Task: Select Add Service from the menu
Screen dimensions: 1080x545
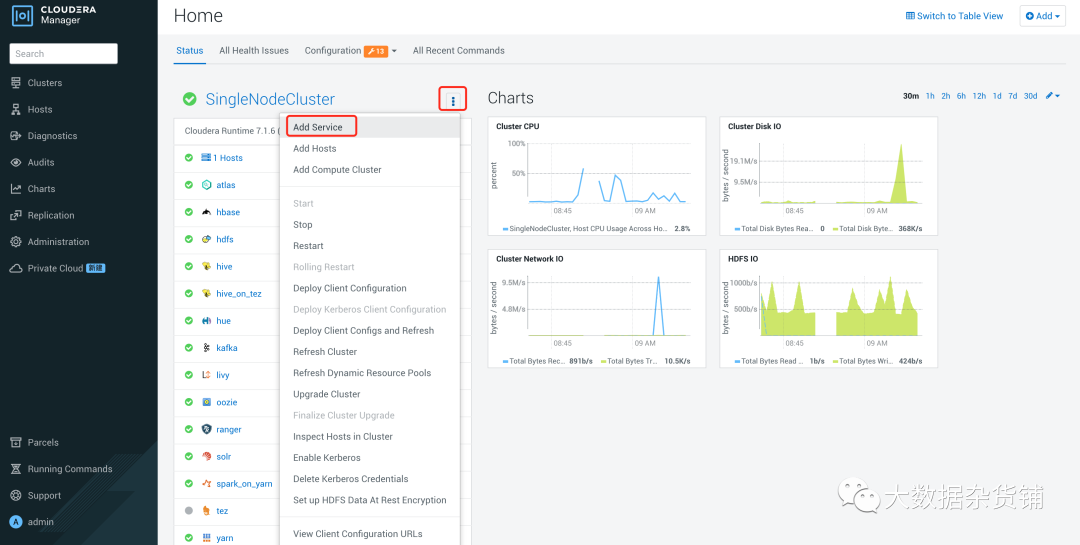Action: tap(318, 127)
